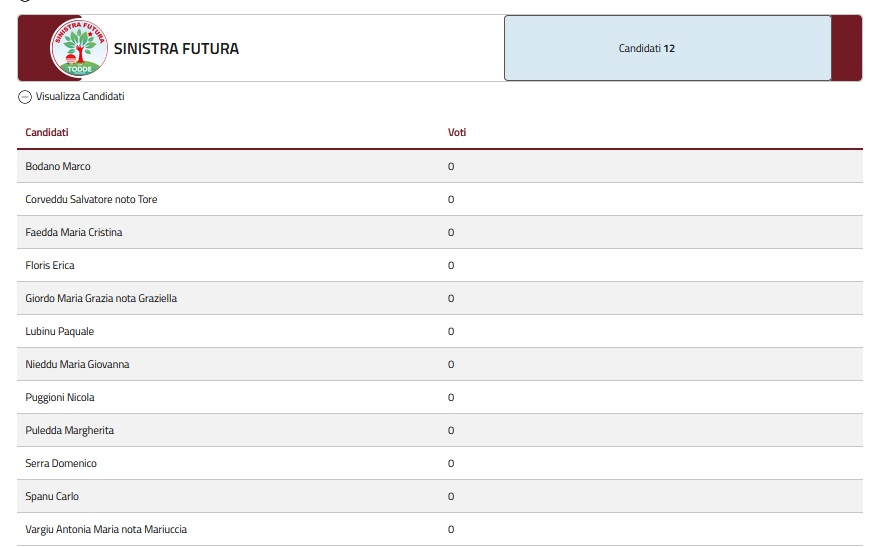Viewport: 878px width, 547px height.
Task: Click the circled minus icon beside Visualizza Candidati
Action: (x=25, y=97)
